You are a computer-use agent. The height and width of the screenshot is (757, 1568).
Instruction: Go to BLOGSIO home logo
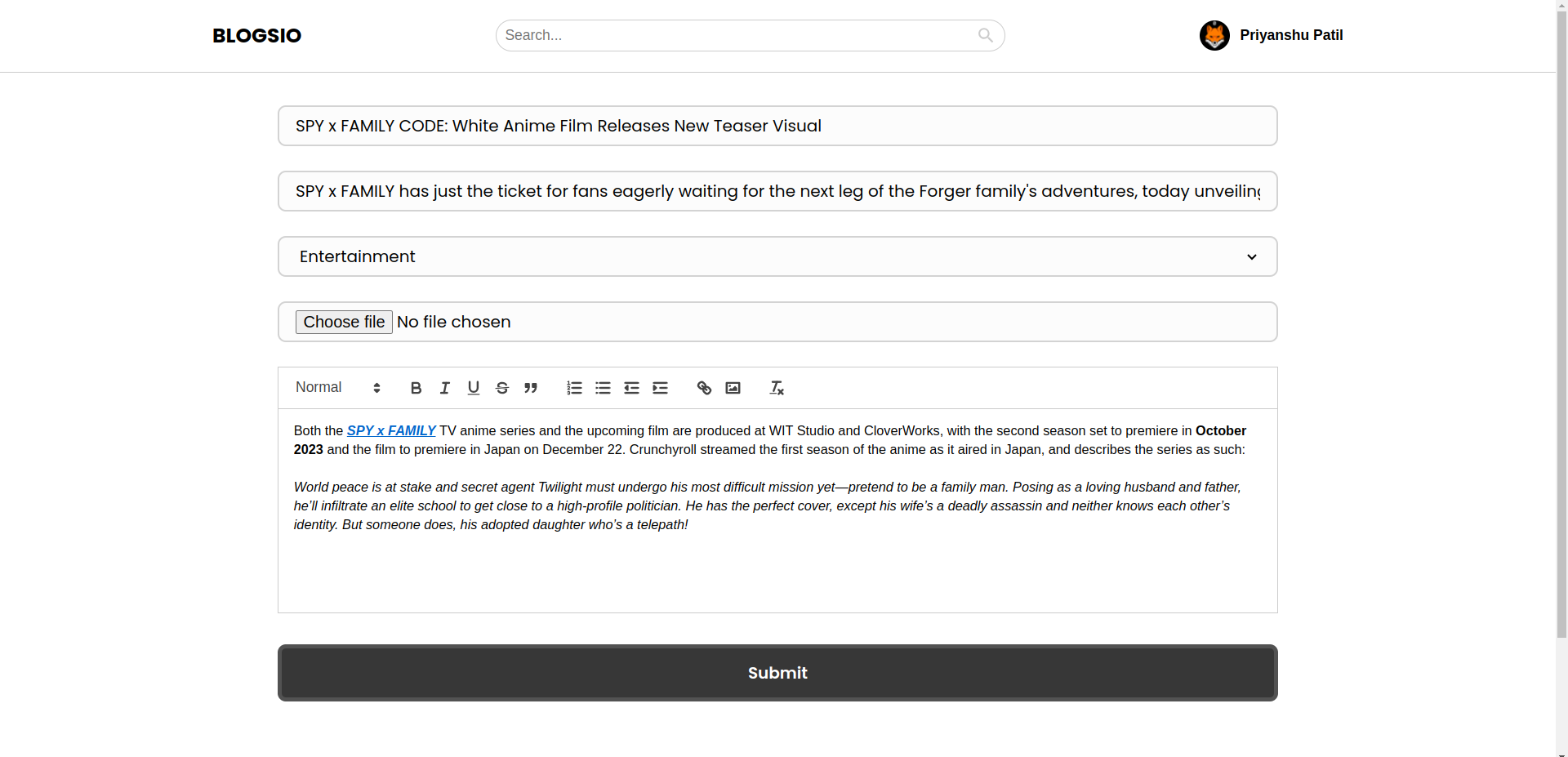click(x=256, y=36)
